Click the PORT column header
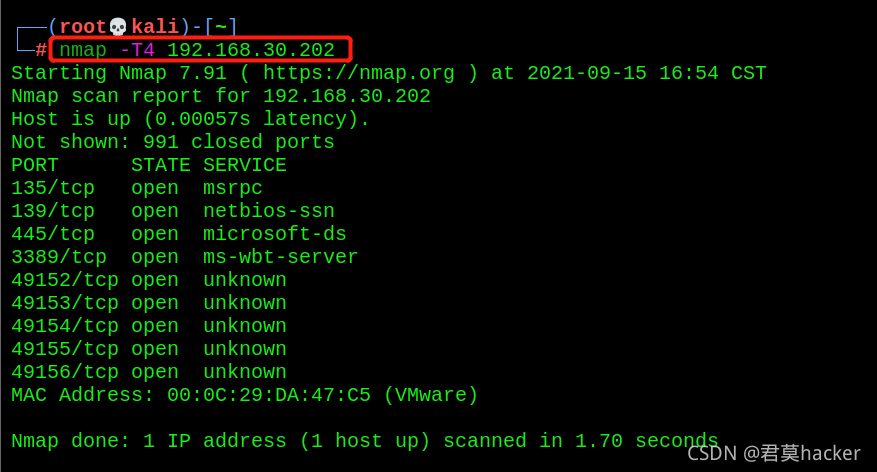The width and height of the screenshot is (877, 472). tap(35, 165)
